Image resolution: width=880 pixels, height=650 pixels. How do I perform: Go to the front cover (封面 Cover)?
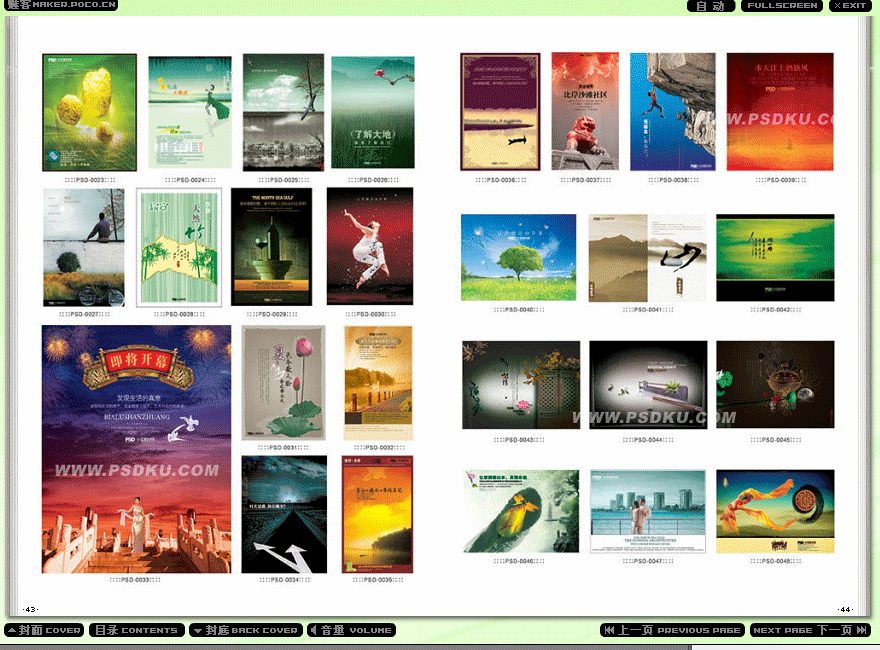44,630
